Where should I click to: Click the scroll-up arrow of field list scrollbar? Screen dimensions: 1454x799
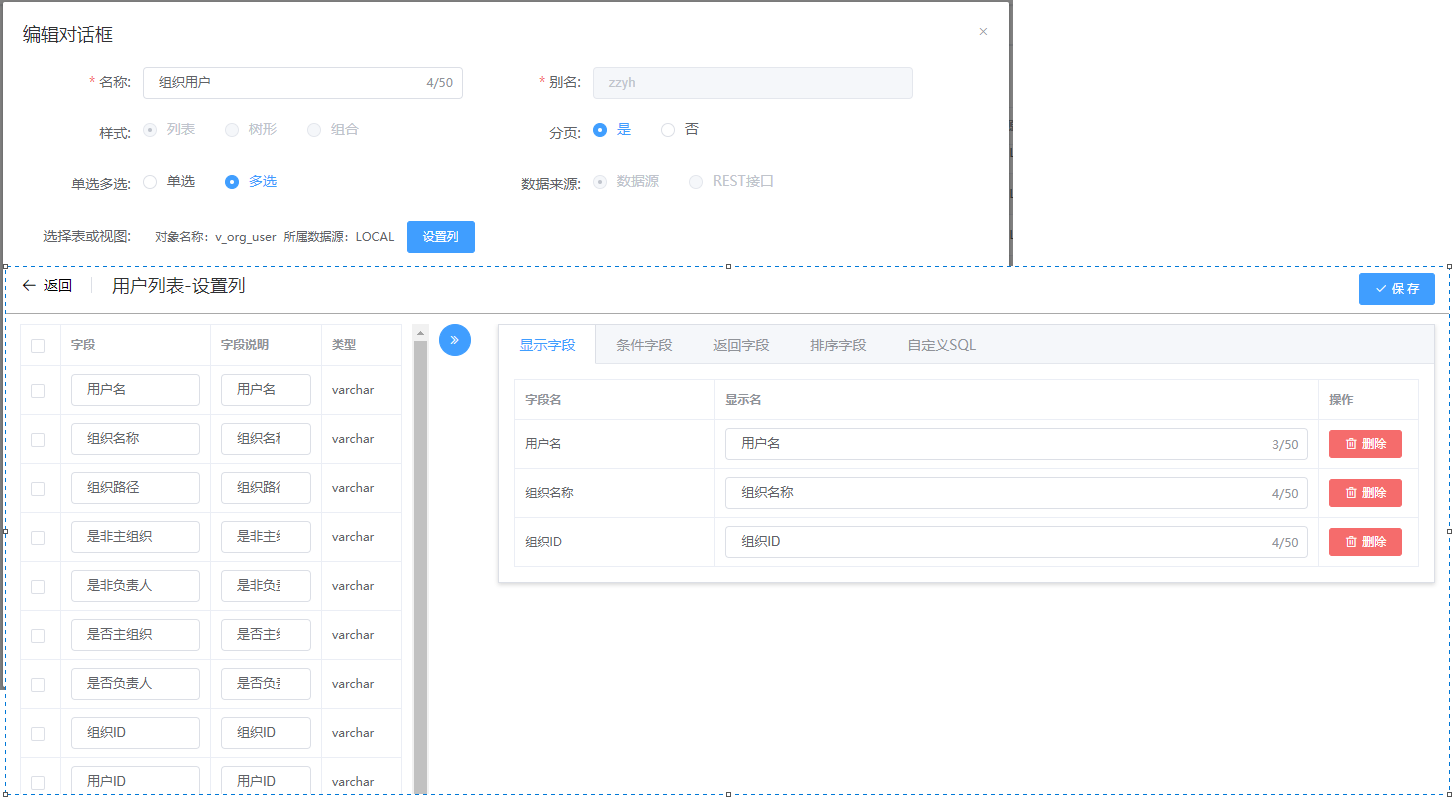[x=420, y=332]
